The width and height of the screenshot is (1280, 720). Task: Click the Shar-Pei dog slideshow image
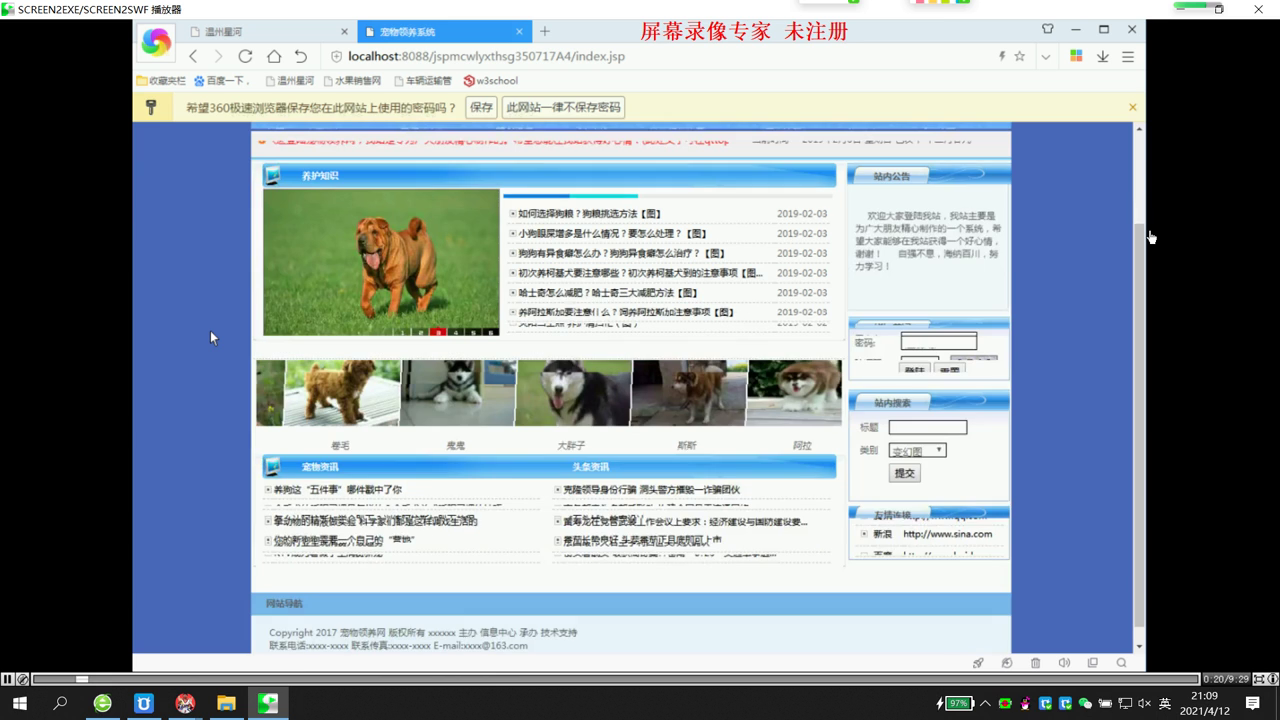pos(382,262)
